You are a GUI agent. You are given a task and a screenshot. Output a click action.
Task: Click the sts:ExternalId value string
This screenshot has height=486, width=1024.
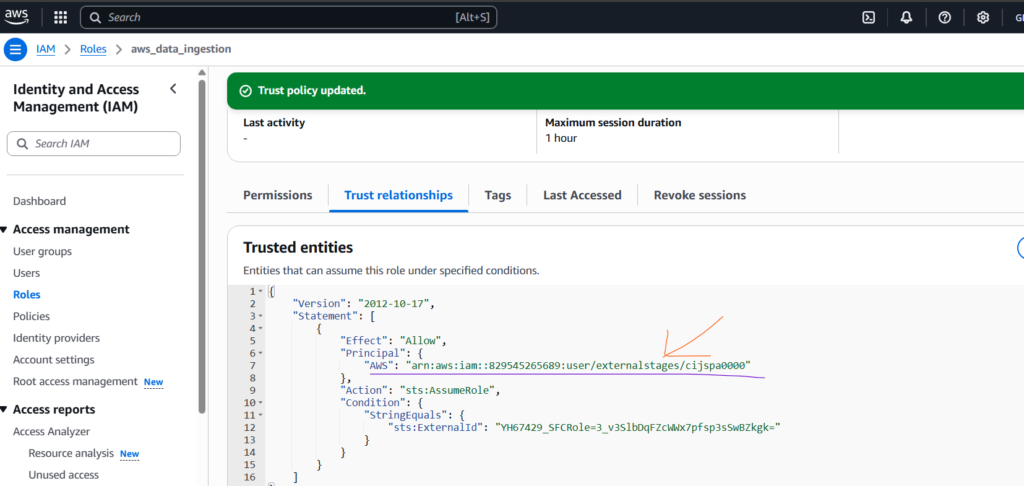pos(637,427)
